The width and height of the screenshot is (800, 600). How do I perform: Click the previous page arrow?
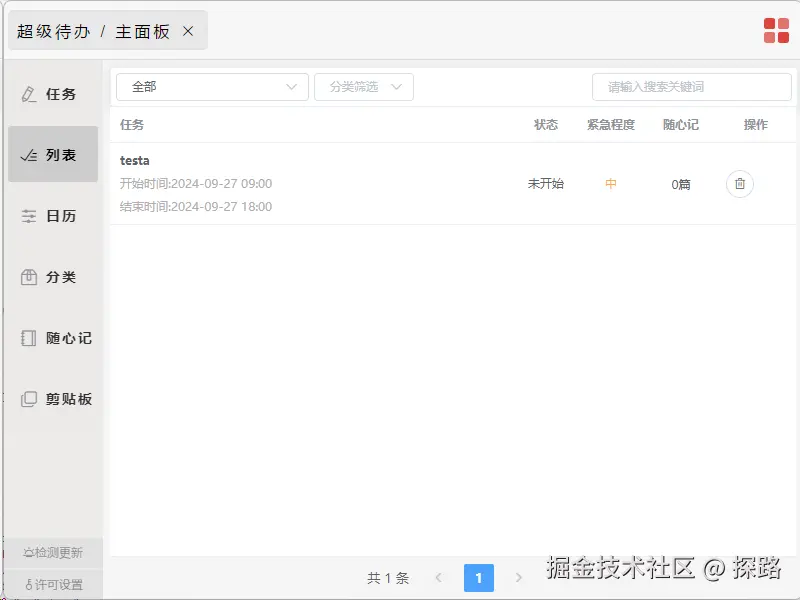pyautogui.click(x=438, y=578)
